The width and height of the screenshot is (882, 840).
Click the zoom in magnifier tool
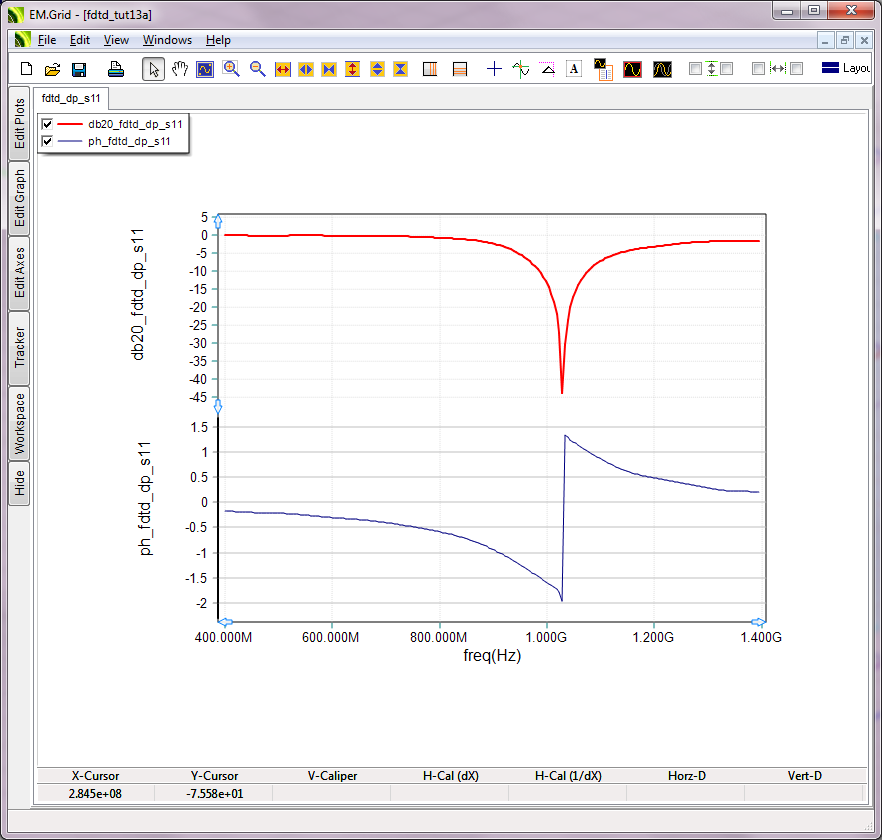[x=231, y=69]
